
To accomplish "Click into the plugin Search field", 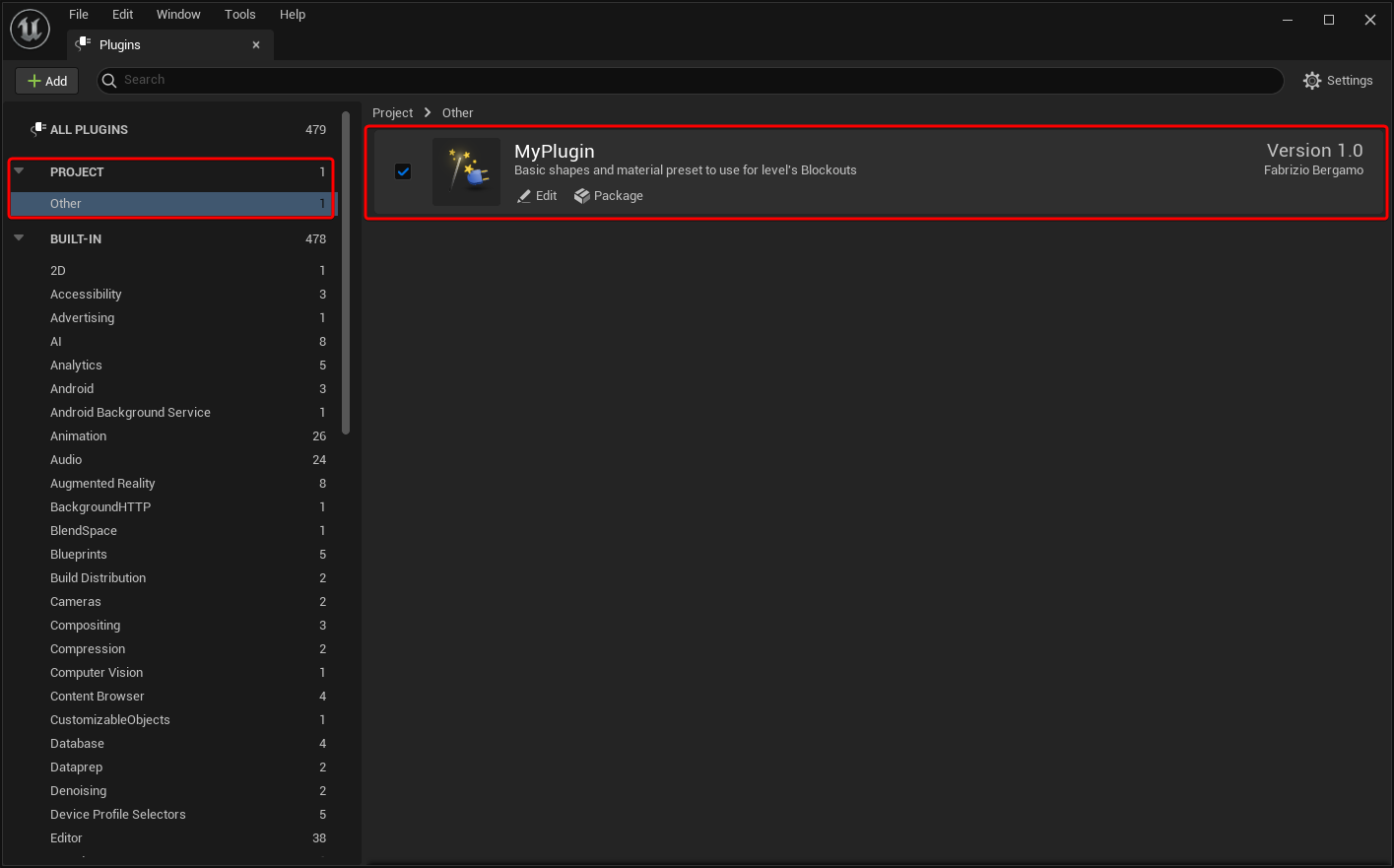I will tap(690, 80).
